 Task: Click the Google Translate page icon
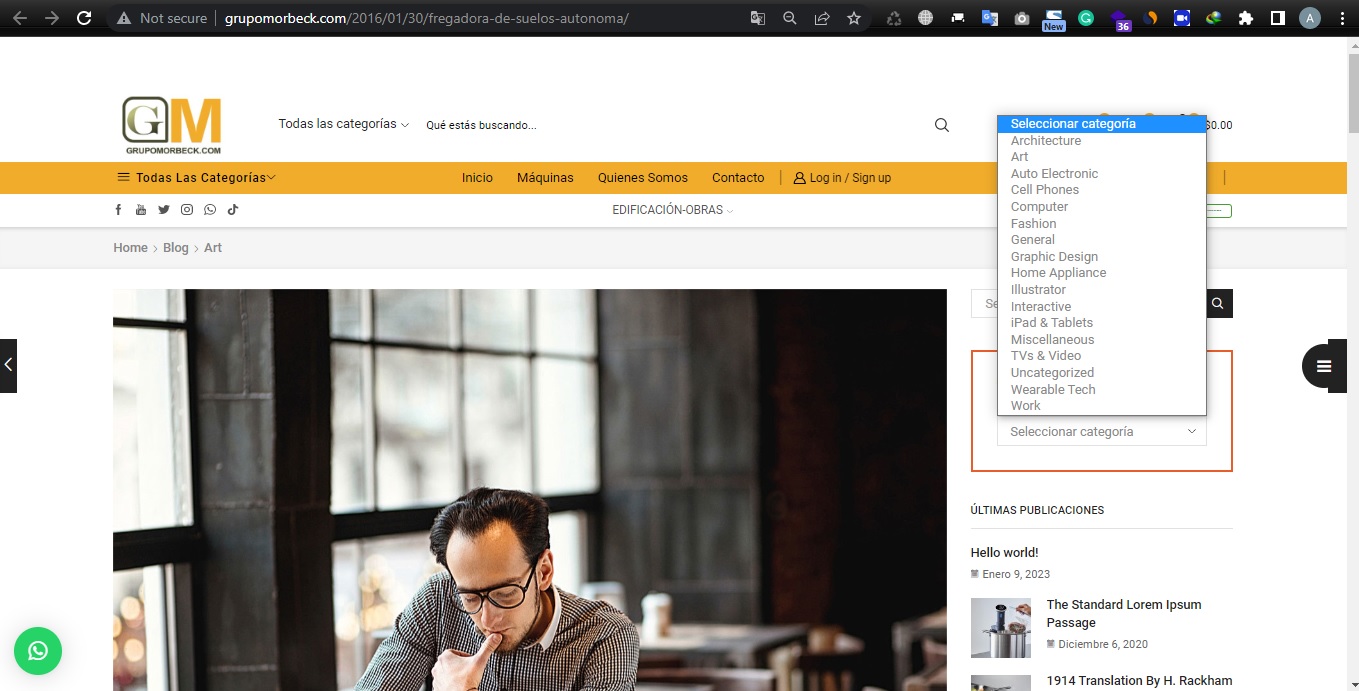758,18
